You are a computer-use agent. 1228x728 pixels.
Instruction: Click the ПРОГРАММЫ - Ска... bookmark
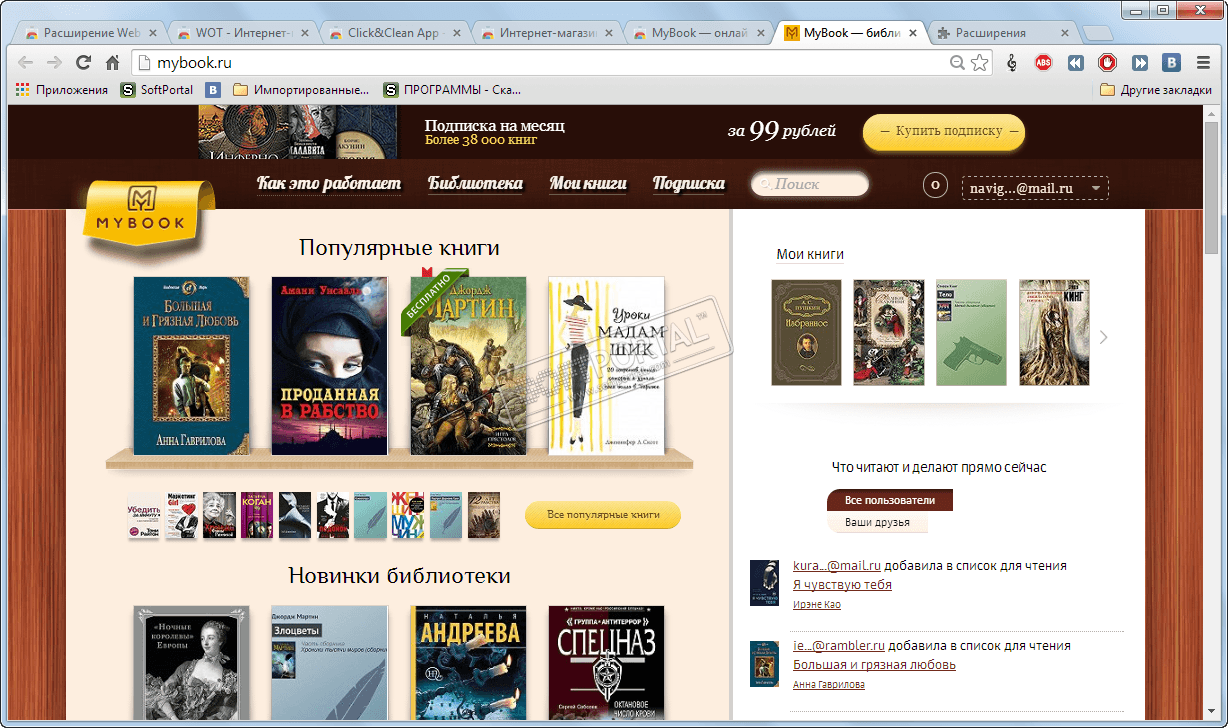[x=452, y=90]
